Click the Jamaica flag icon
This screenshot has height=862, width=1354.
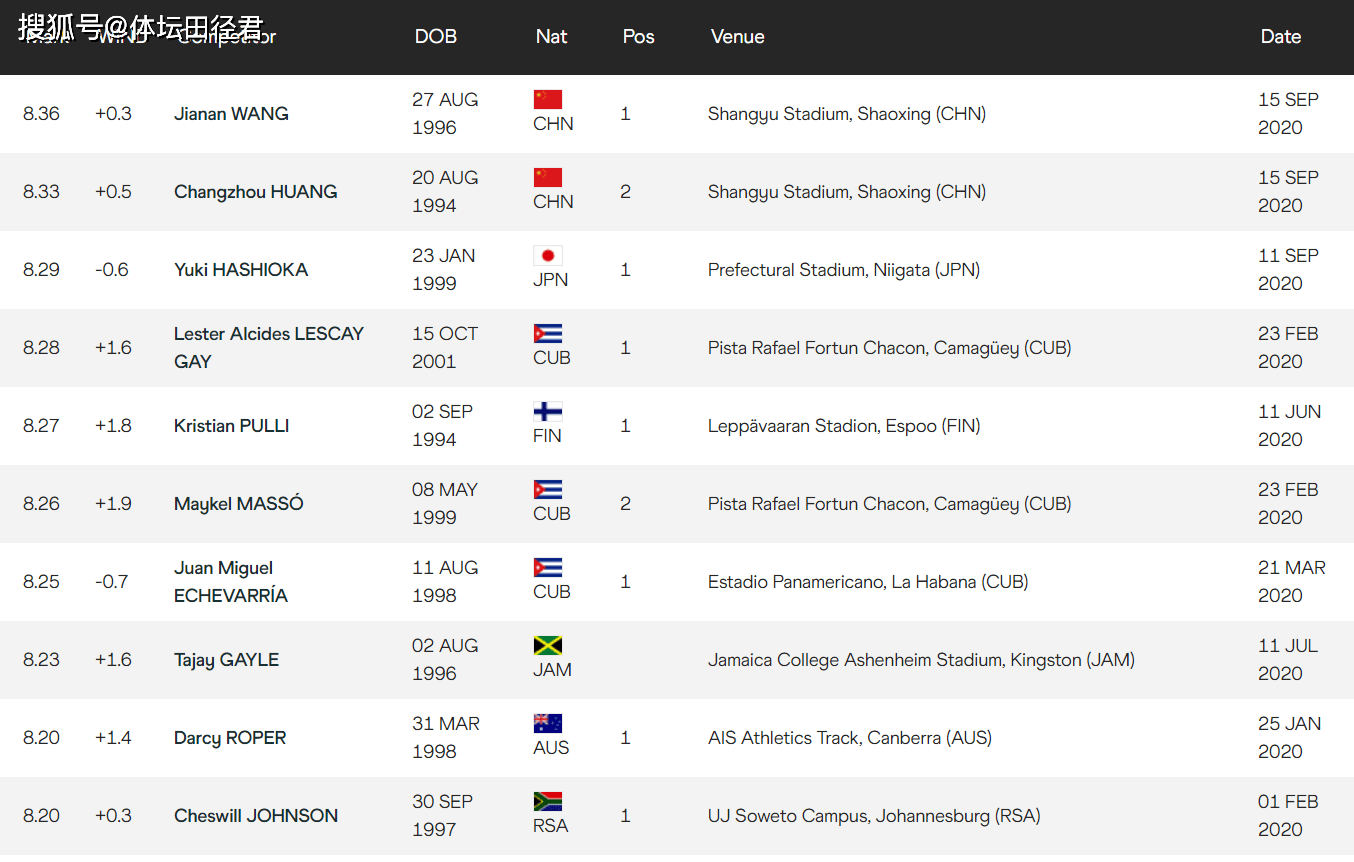tap(547, 646)
